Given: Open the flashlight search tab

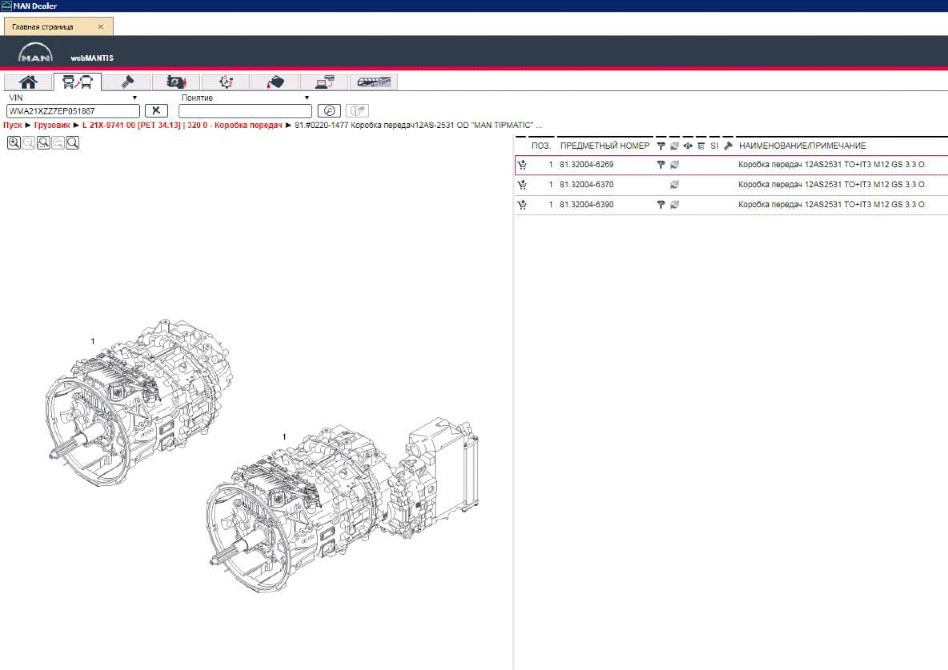Looking at the screenshot, I should [128, 82].
